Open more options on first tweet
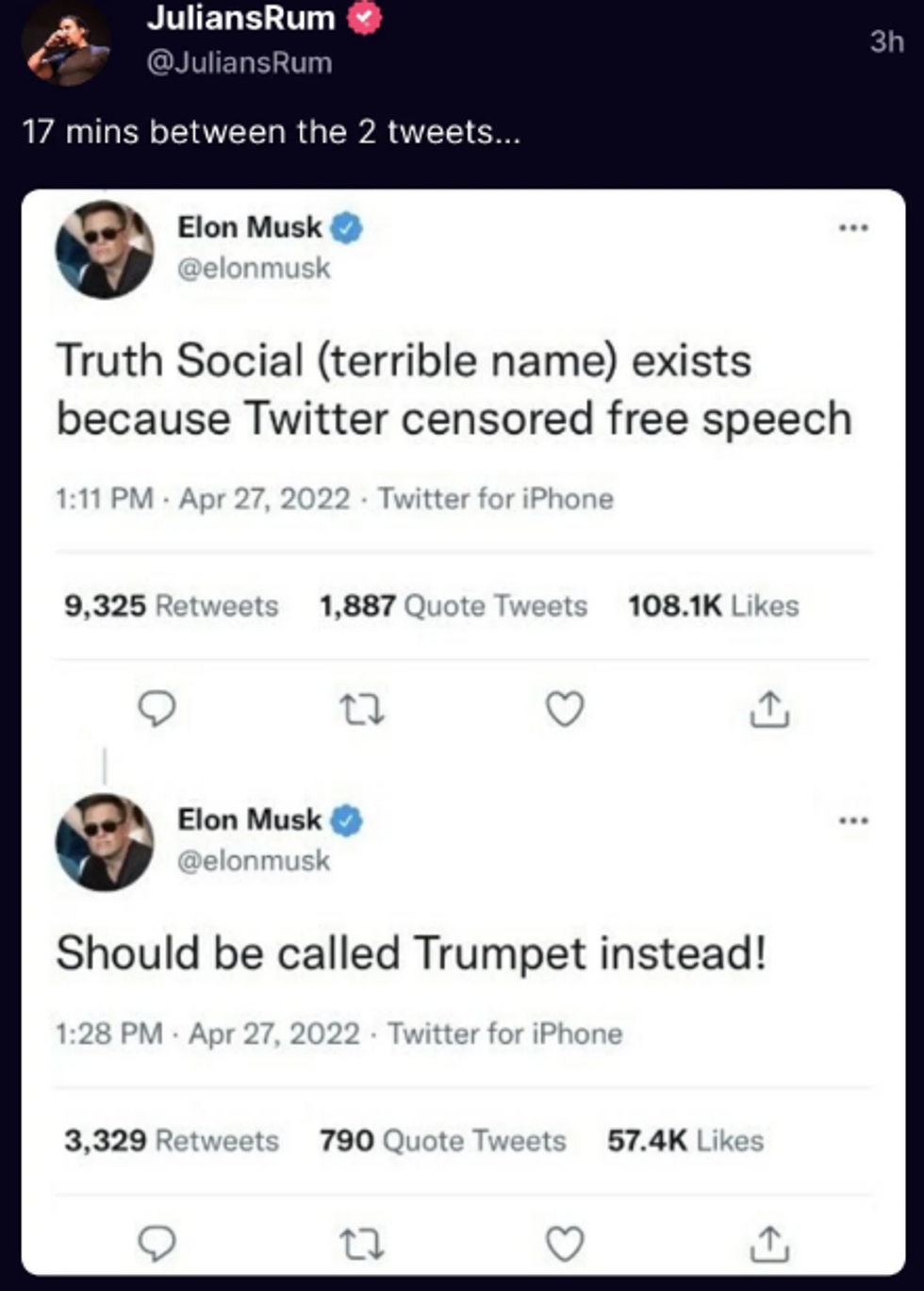Viewport: 924px width, 1291px height. 853,228
